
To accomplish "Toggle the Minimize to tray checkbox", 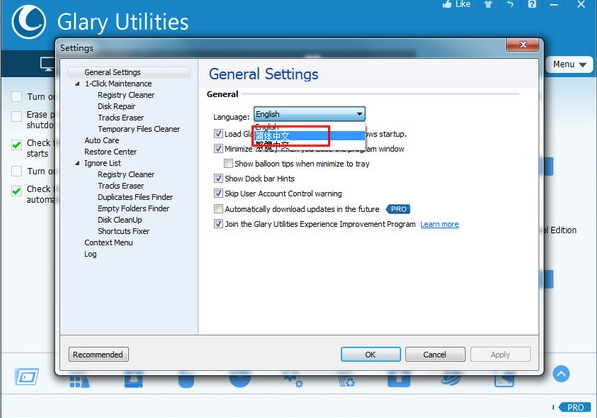I will click(x=218, y=148).
